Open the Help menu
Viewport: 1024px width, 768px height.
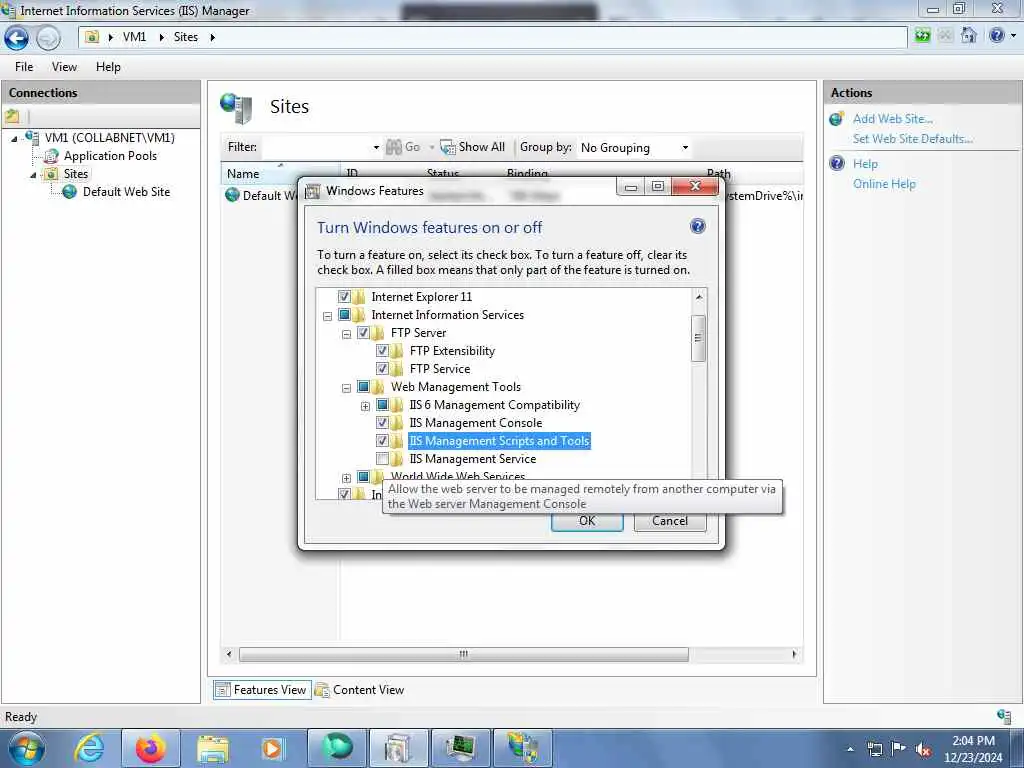pyautogui.click(x=108, y=67)
